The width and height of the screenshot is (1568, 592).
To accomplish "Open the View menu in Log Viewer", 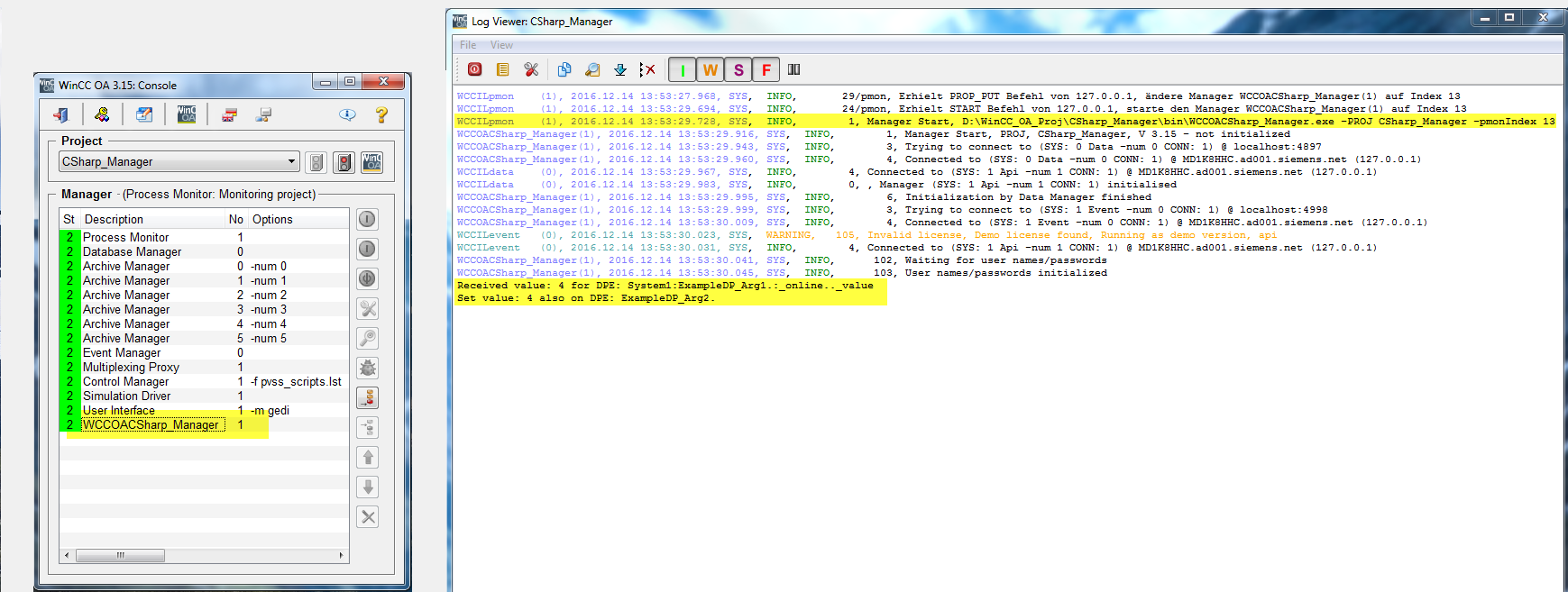I will 501,45.
